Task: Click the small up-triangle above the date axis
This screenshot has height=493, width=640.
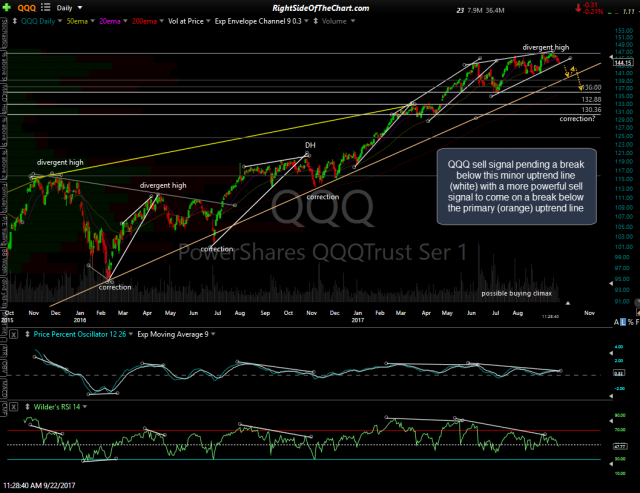Action: 568,303
